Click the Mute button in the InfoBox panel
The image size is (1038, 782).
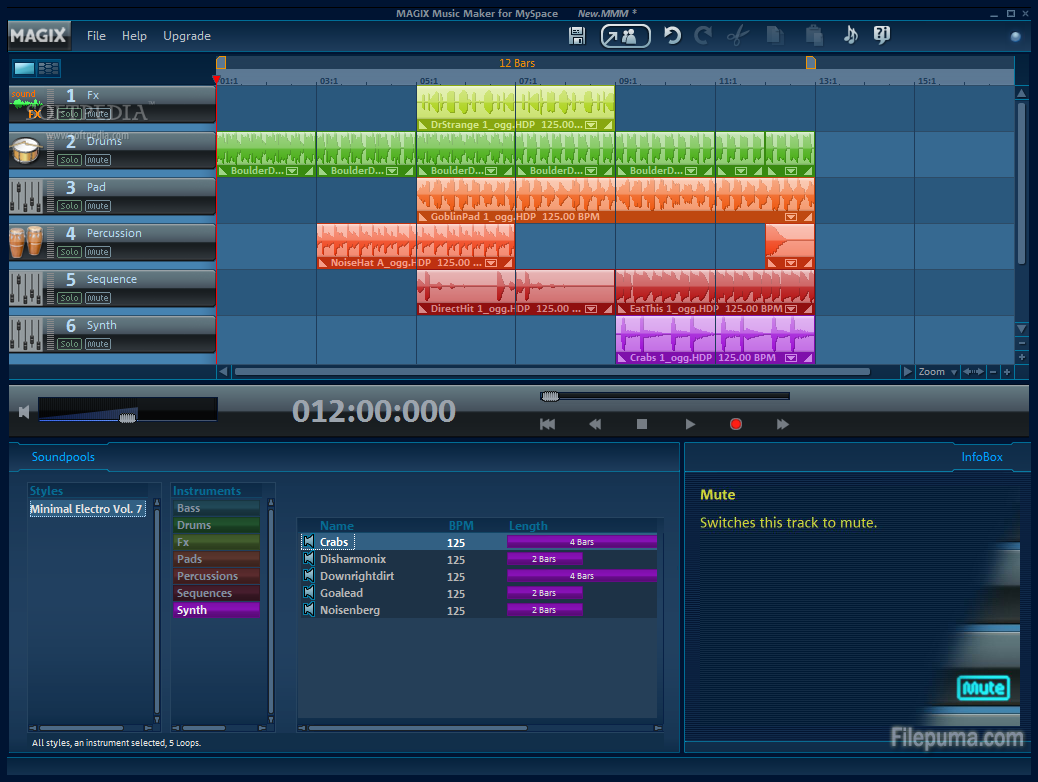tap(983, 688)
